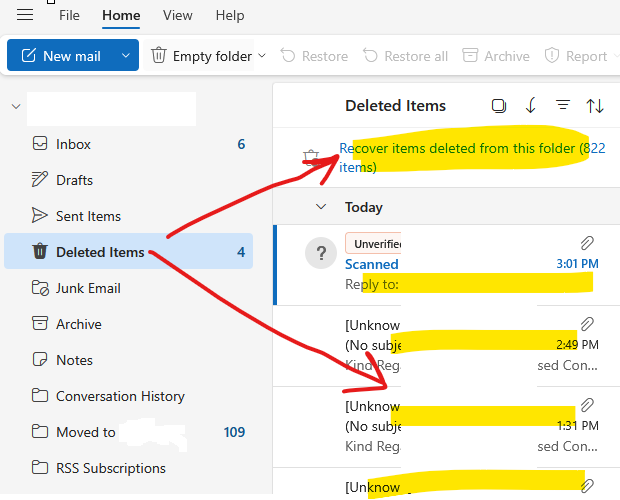This screenshot has width=620, height=500.
Task: Open the RSS Subscriptions folder
Action: pyautogui.click(x=129, y=468)
